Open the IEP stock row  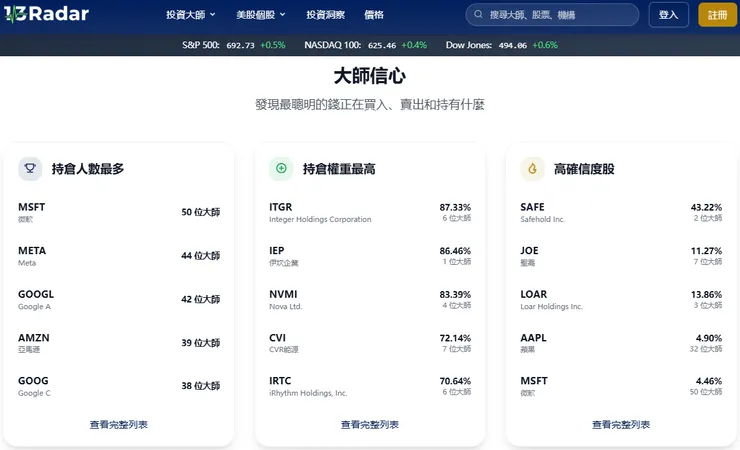point(370,256)
